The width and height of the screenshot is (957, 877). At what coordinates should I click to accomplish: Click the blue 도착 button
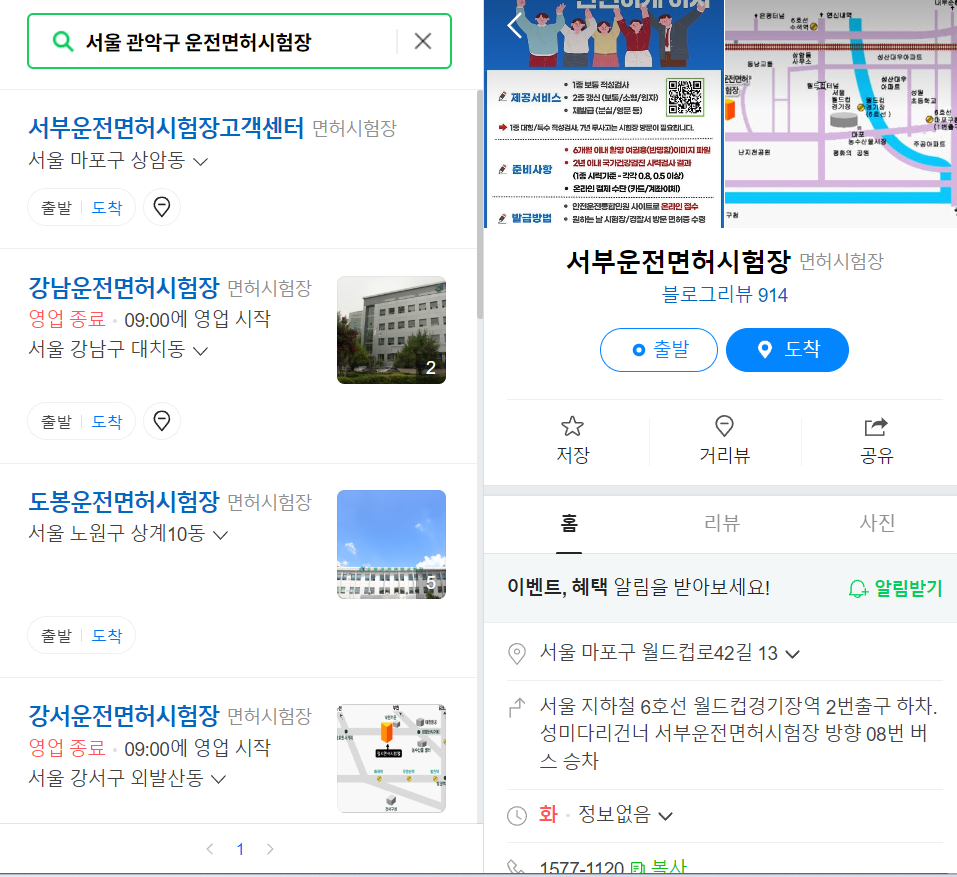790,350
